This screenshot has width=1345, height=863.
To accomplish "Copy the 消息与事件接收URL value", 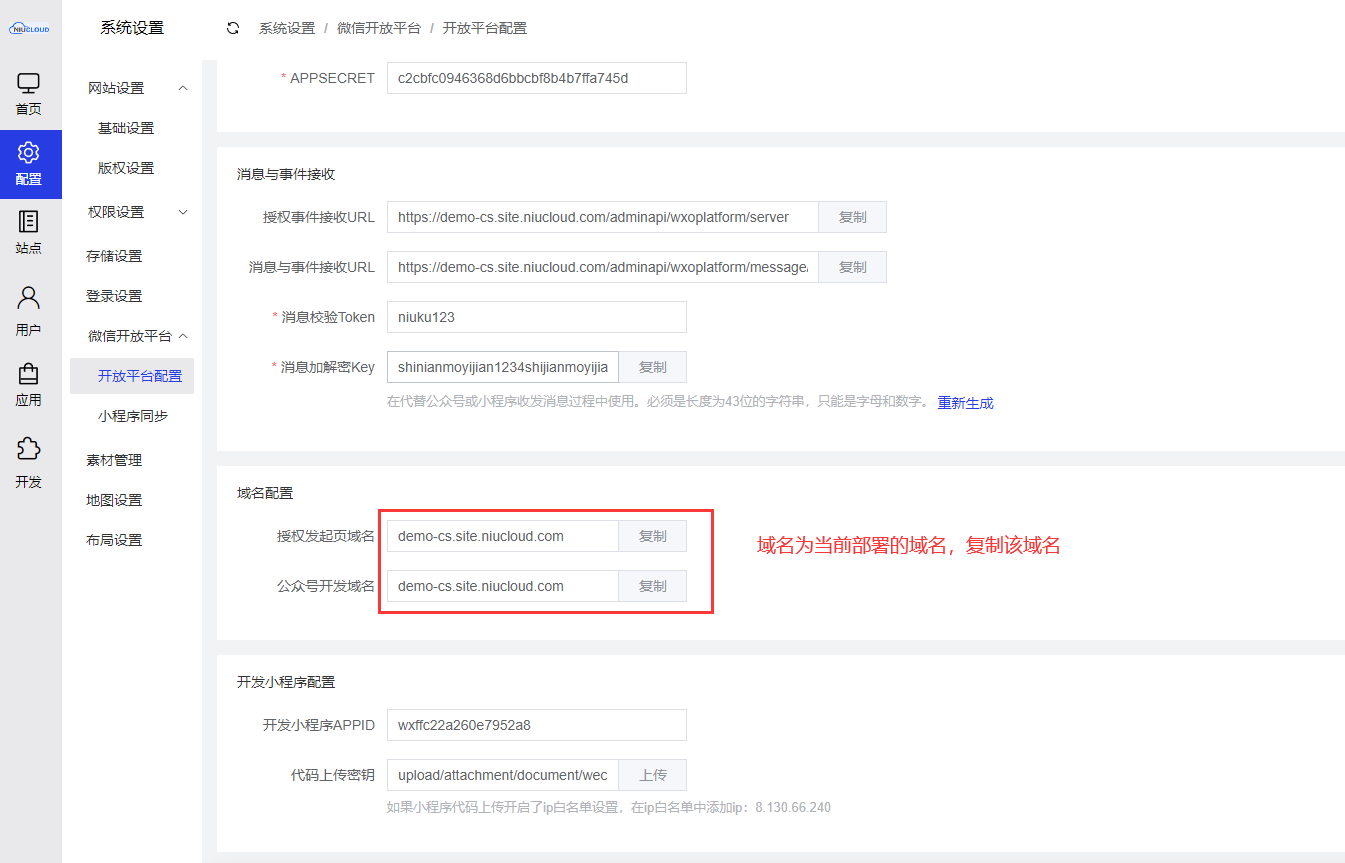I will 852,267.
